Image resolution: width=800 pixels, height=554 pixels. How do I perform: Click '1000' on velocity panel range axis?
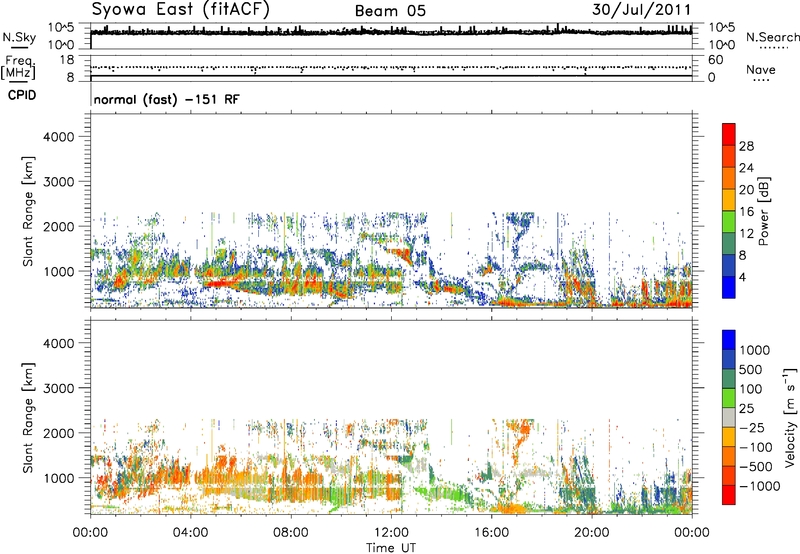(x=59, y=478)
